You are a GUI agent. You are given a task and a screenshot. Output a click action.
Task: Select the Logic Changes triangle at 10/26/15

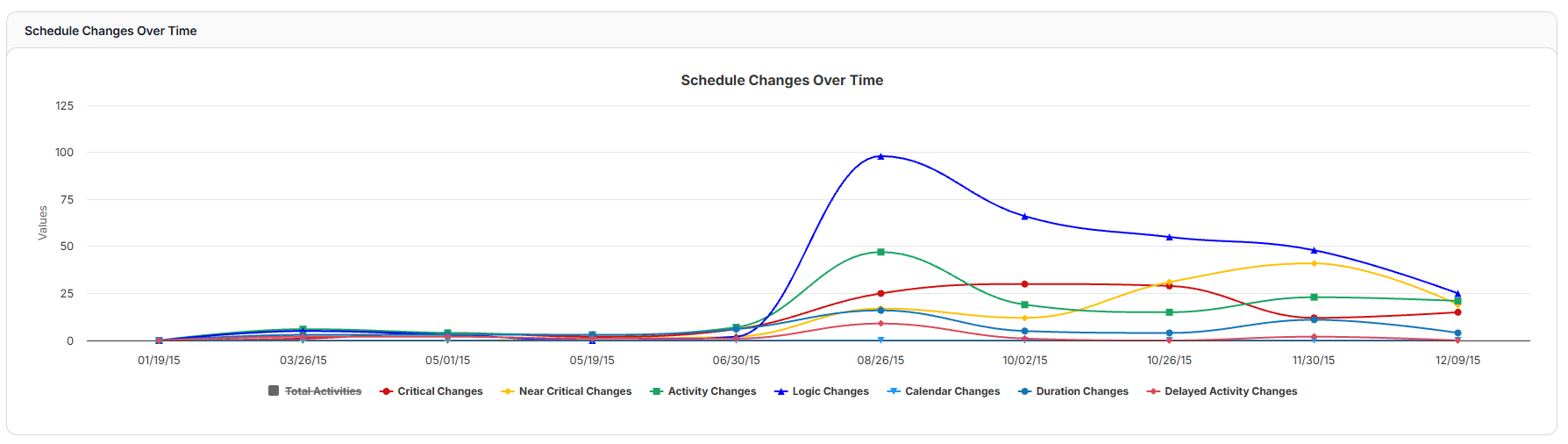click(1169, 237)
